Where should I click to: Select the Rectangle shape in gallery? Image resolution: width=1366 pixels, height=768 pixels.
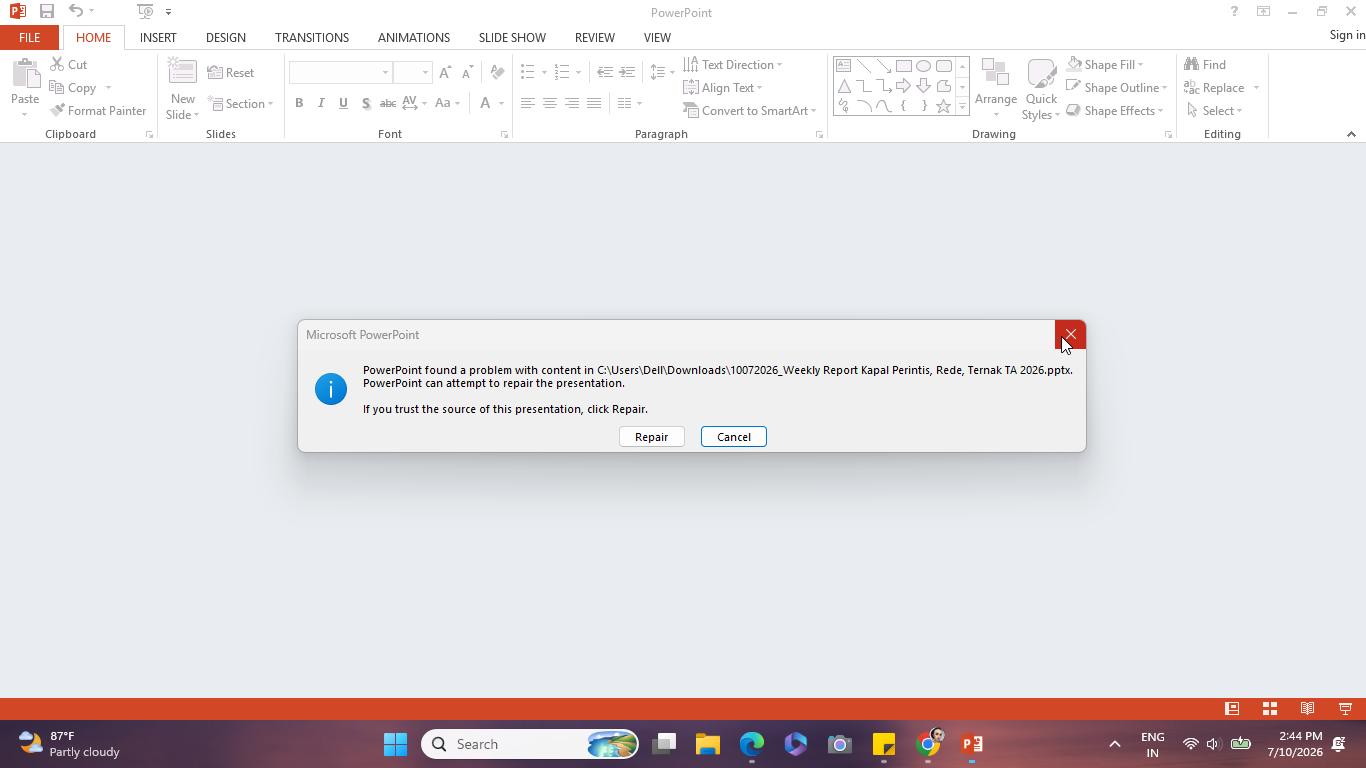(903, 66)
